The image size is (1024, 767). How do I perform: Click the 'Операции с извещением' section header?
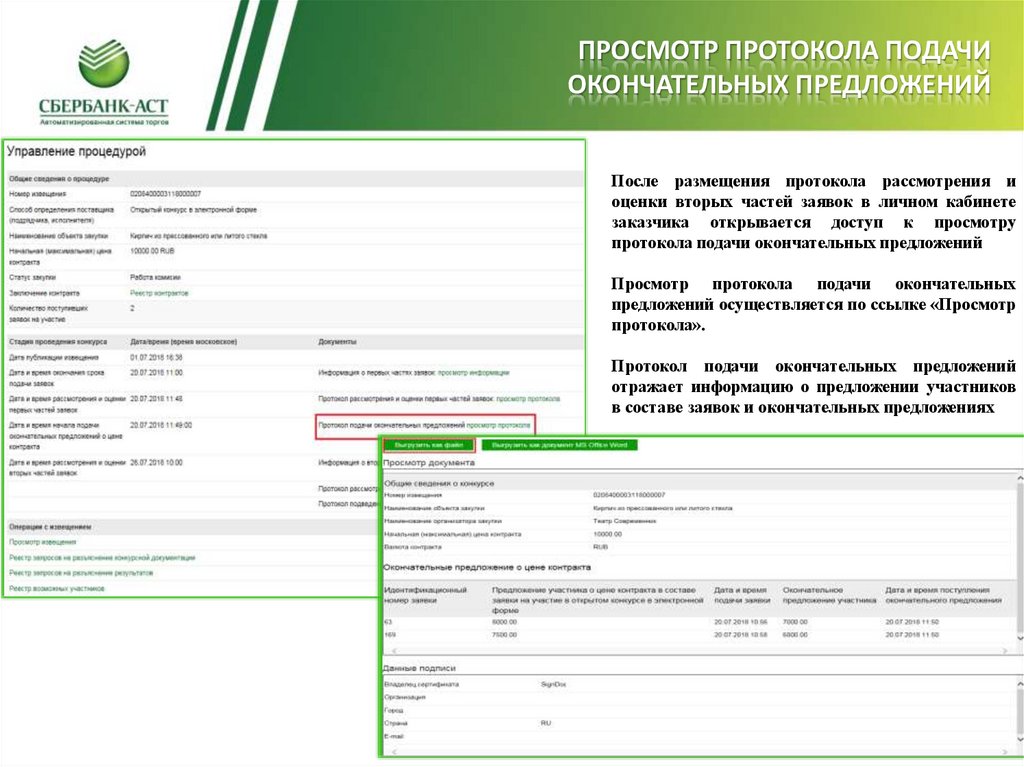pyautogui.click(x=50, y=527)
